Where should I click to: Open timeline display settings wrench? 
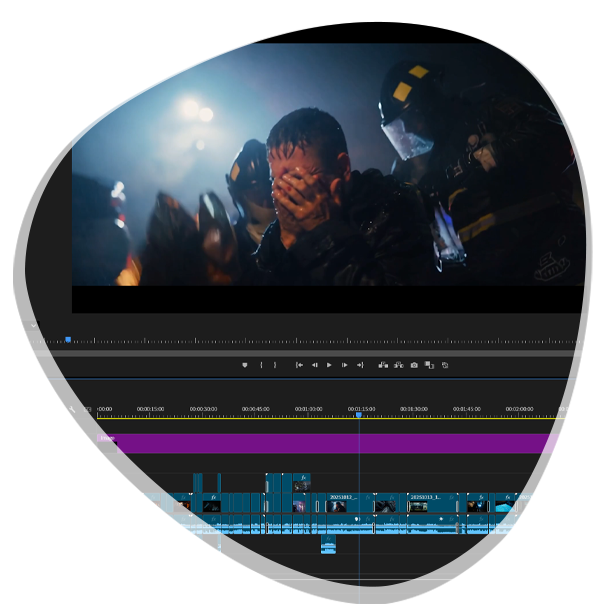pyautogui.click(x=72, y=409)
